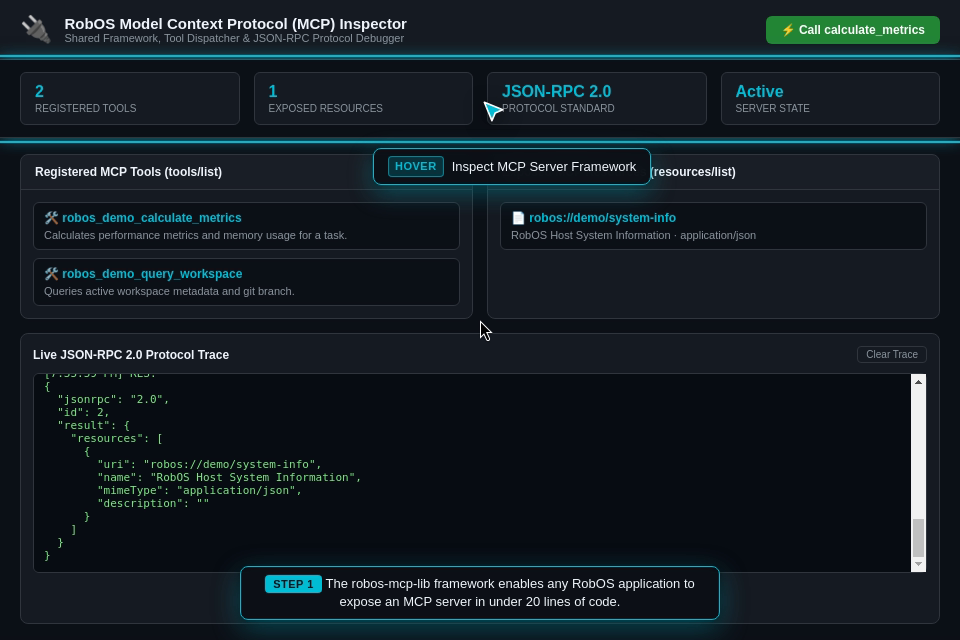
Task: Click the robos_demo_calculate_metrics tool name
Action: [x=151, y=218]
